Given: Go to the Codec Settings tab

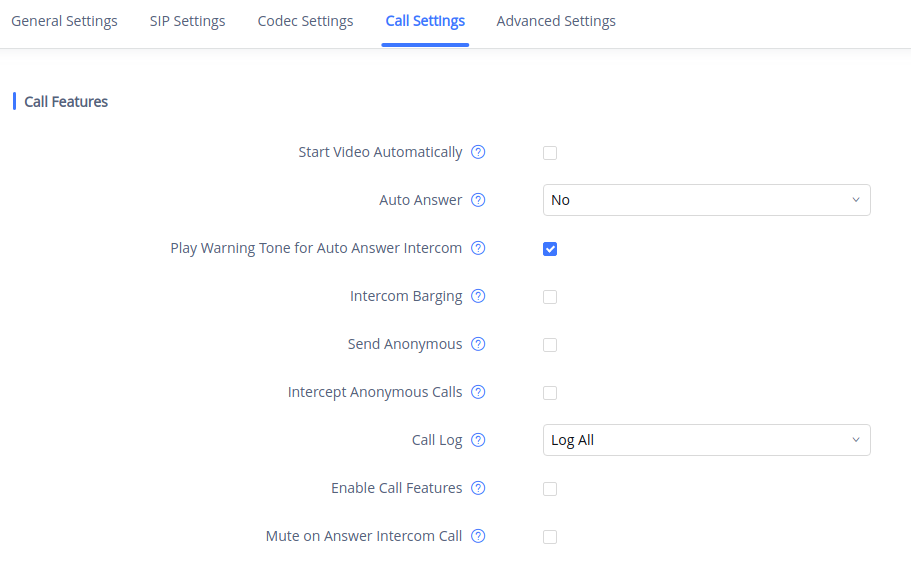Looking at the screenshot, I should pos(305,21).
